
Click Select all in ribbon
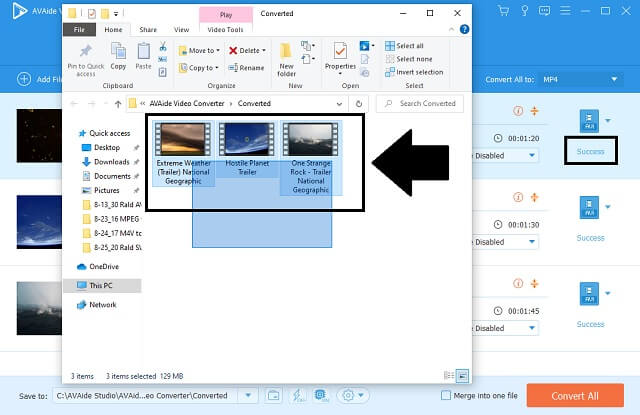tap(404, 46)
